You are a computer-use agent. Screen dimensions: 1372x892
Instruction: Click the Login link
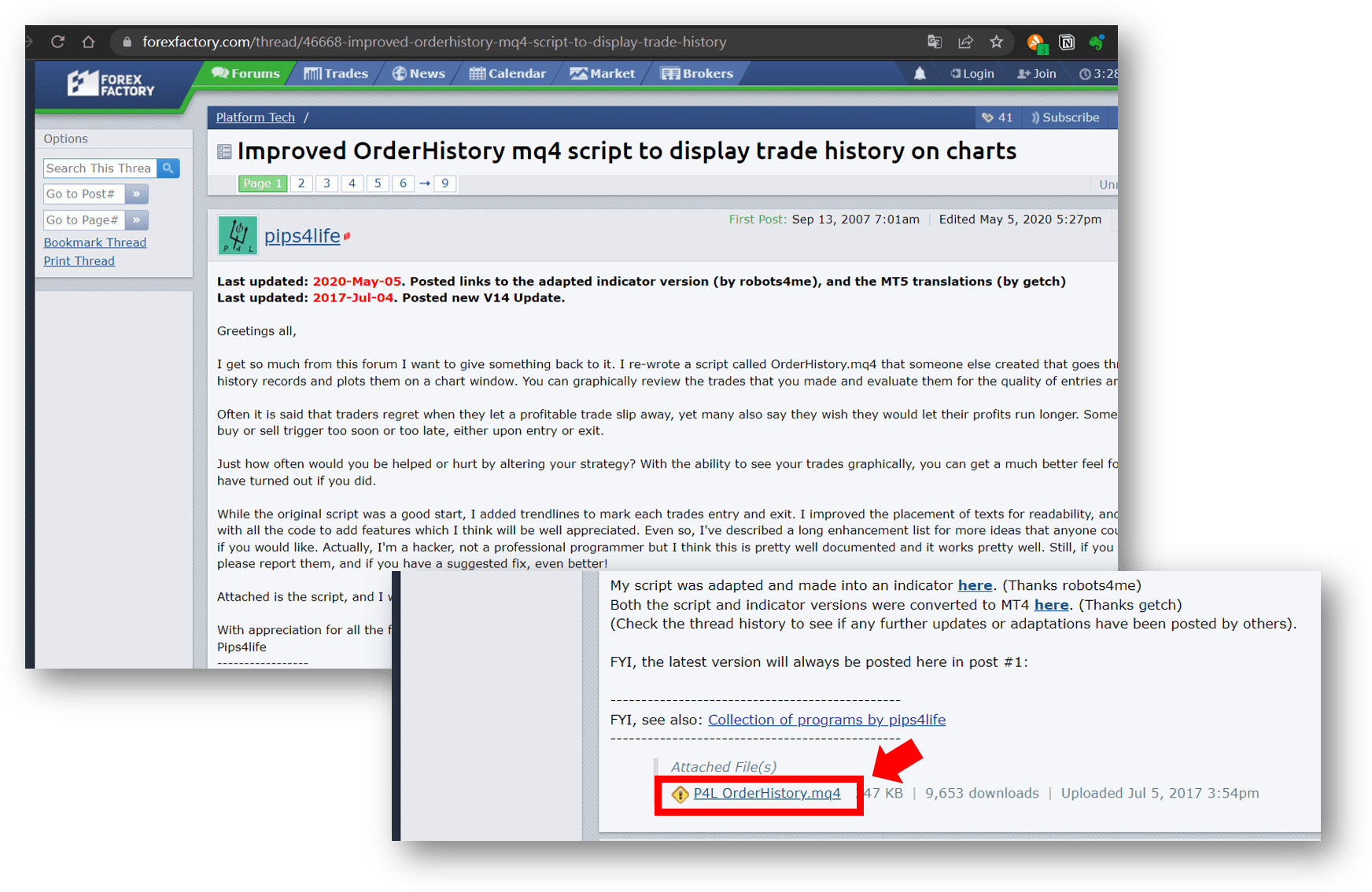(972, 74)
